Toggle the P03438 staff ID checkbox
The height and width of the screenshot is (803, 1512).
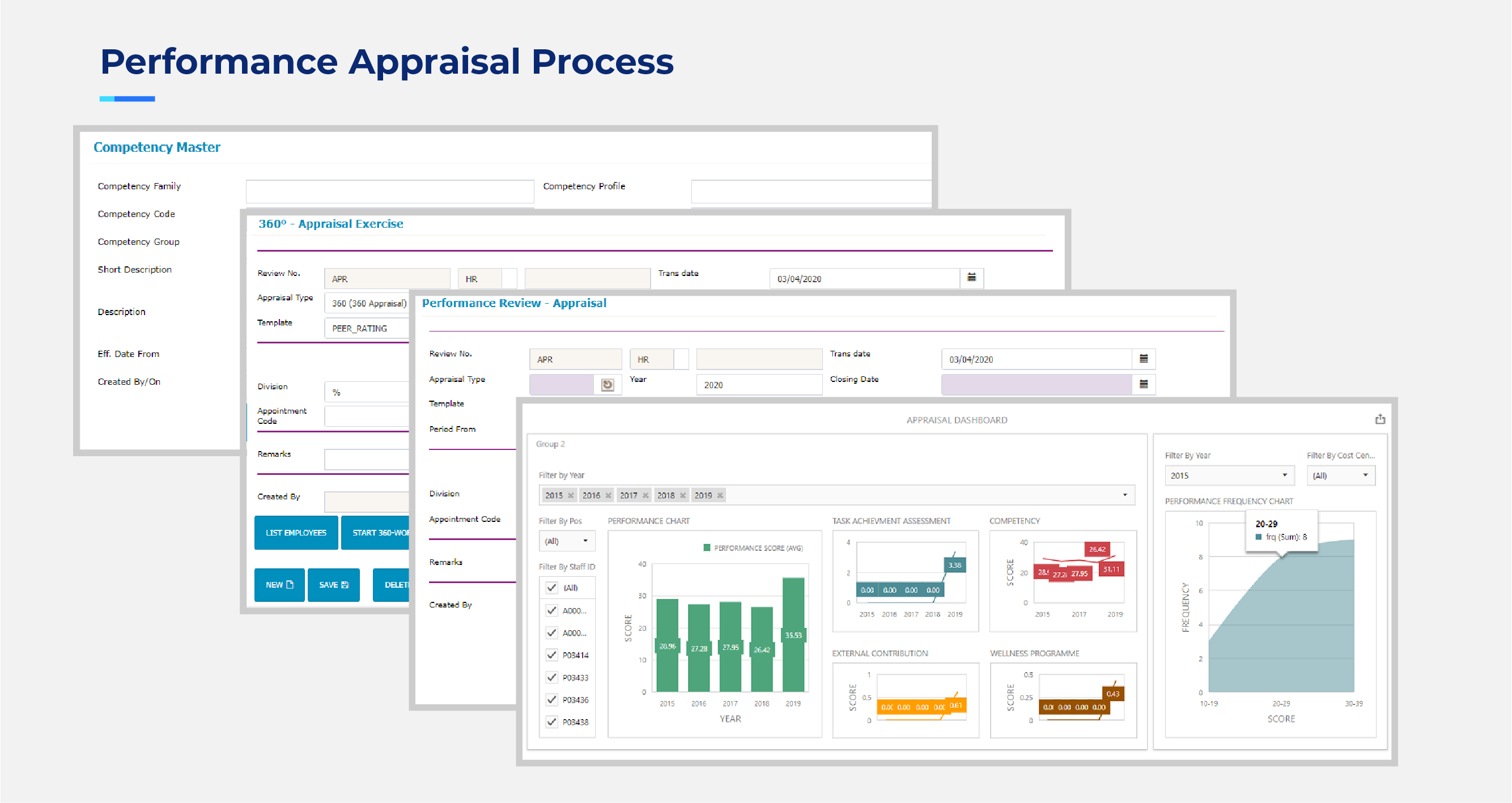coord(552,722)
